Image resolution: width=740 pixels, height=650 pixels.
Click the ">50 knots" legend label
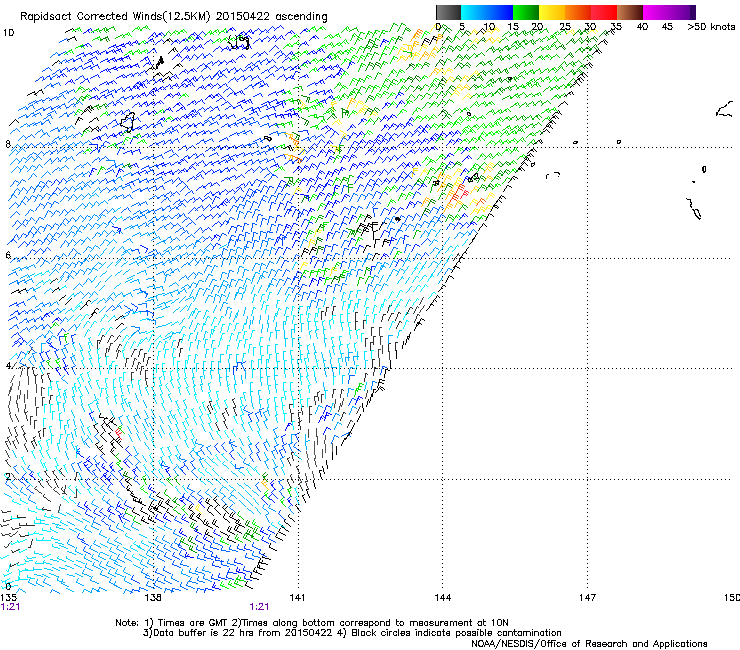click(711, 26)
